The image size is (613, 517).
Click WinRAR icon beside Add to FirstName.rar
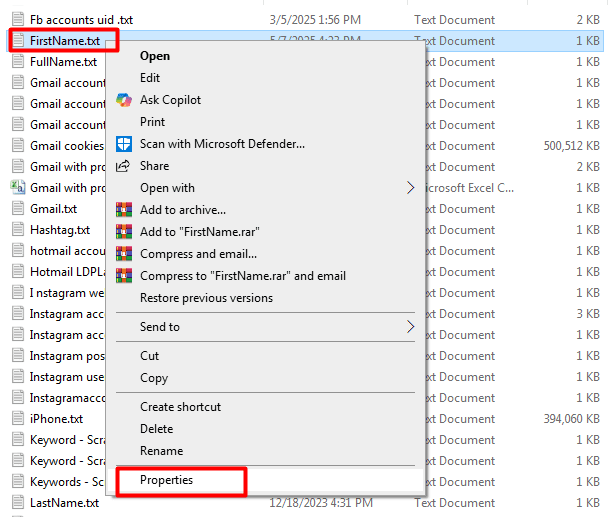click(x=124, y=232)
